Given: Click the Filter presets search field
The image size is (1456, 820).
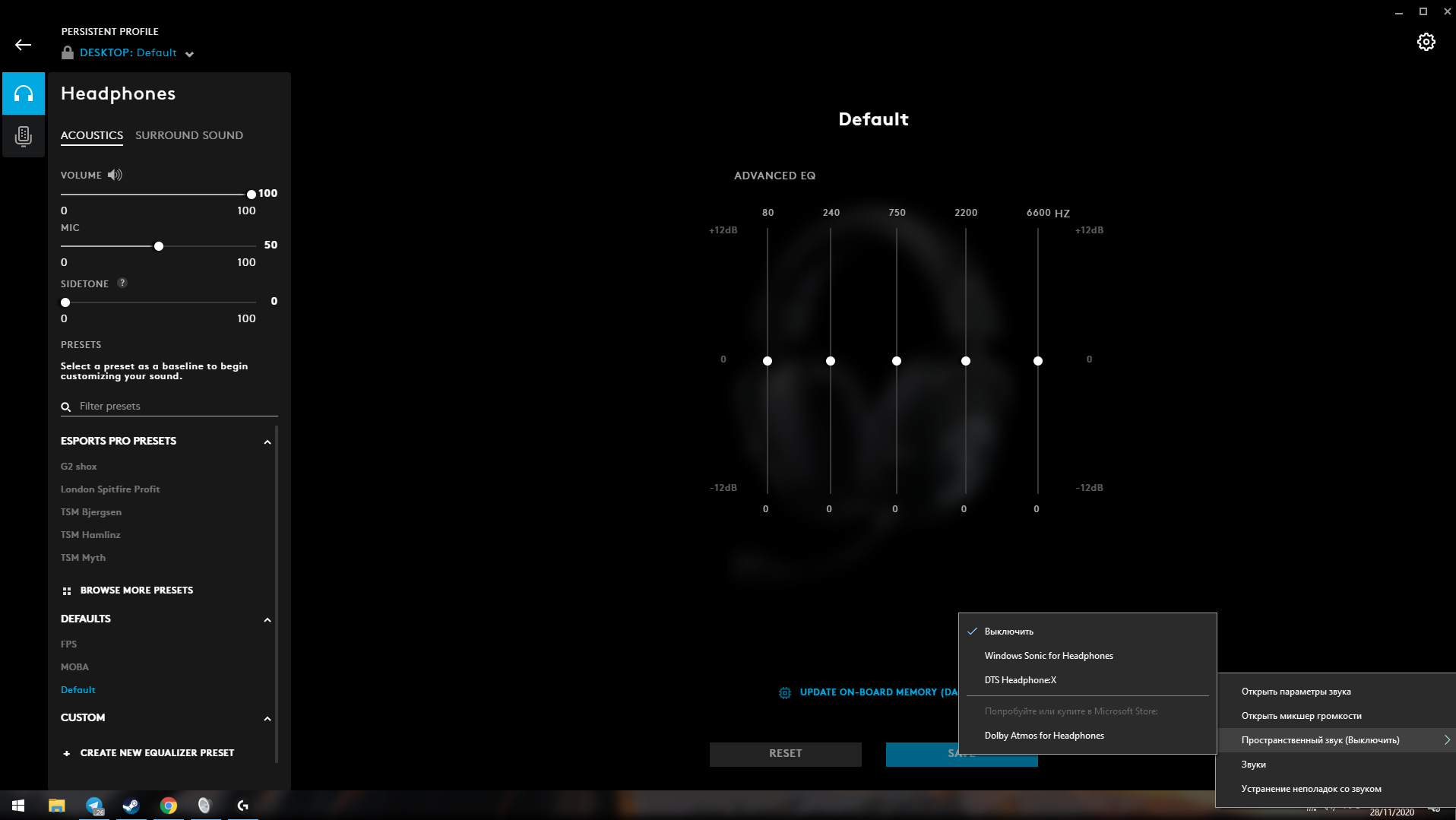Looking at the screenshot, I should pos(175,407).
